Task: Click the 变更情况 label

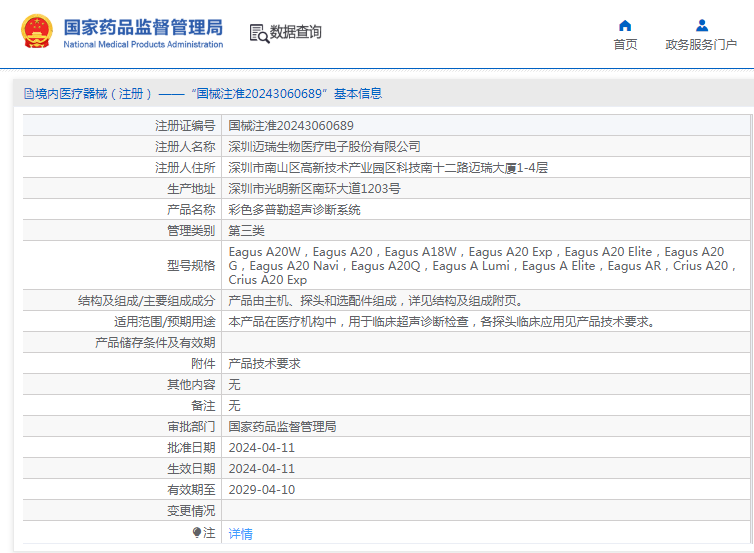Action: [191, 511]
